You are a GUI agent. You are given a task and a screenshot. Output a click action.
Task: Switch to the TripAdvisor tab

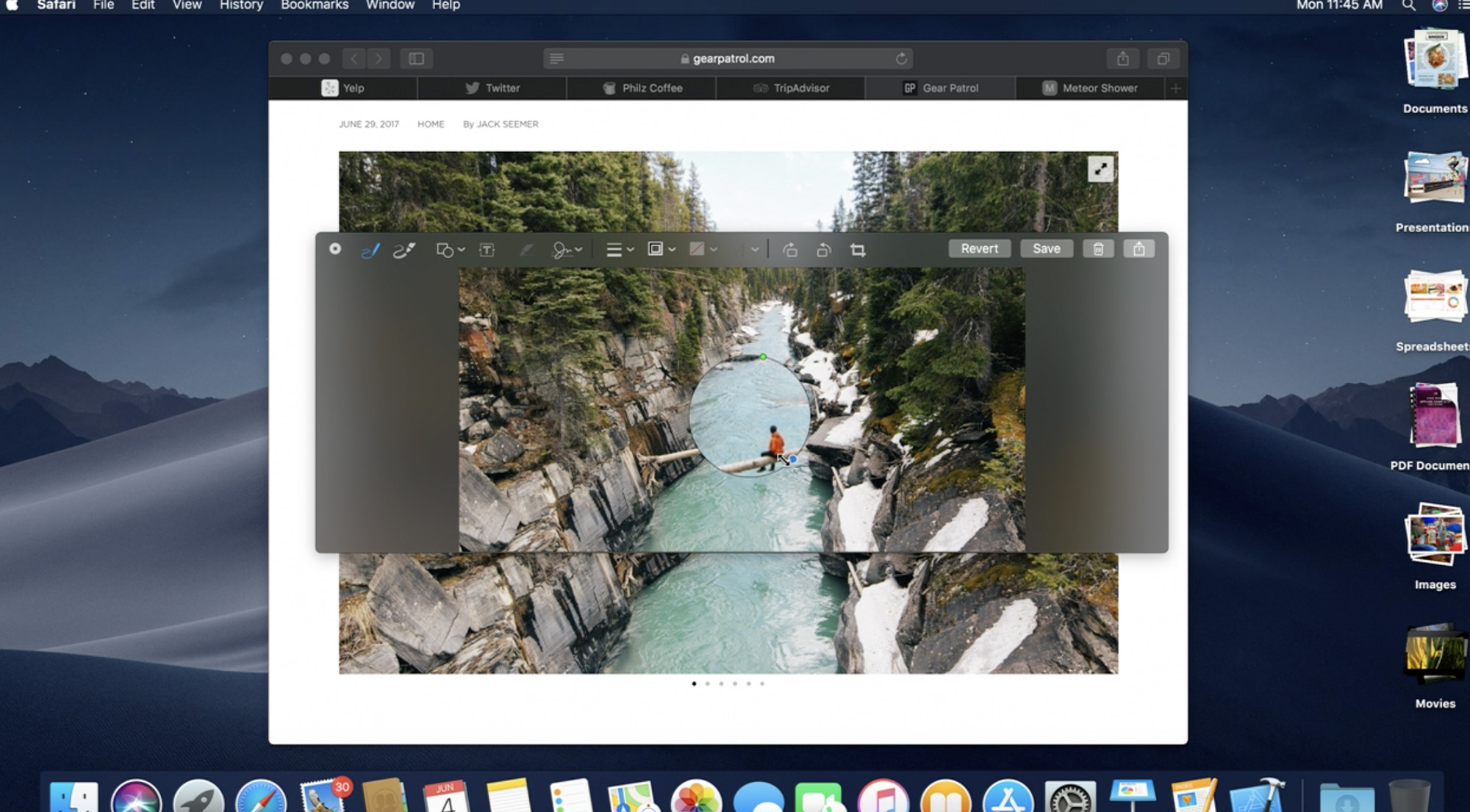[791, 88]
